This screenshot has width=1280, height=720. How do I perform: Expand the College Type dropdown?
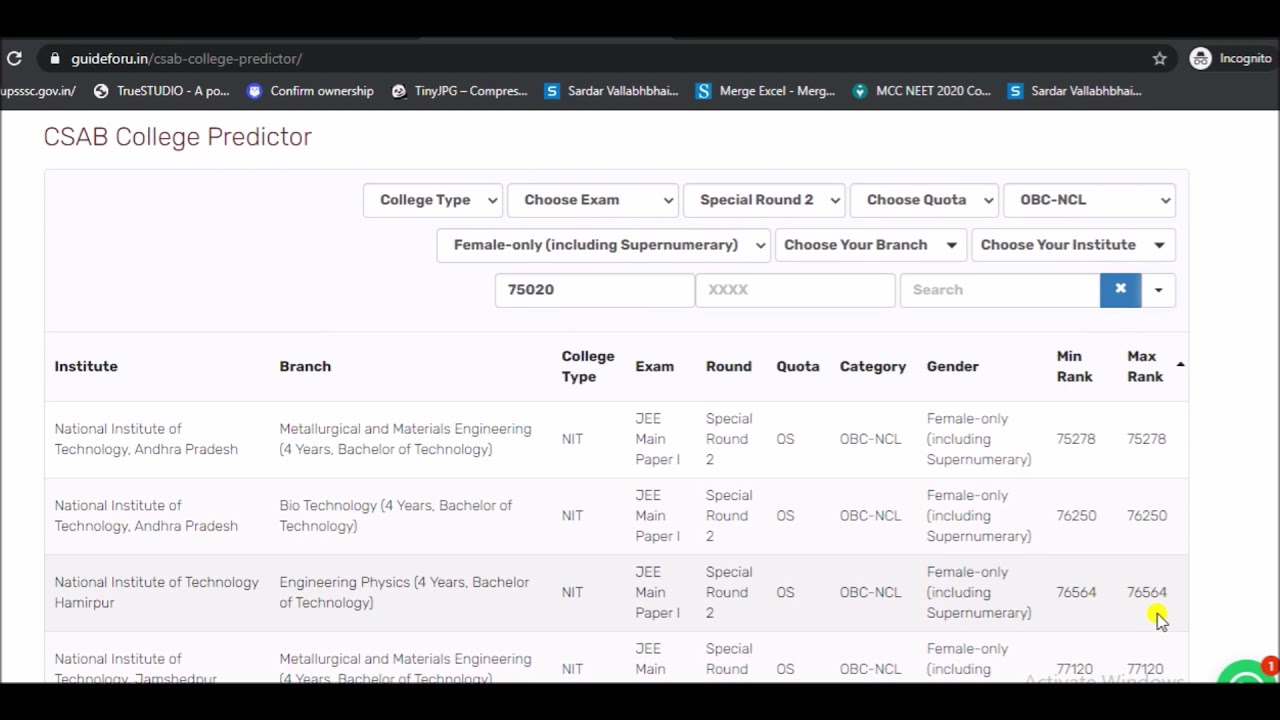click(x=433, y=200)
